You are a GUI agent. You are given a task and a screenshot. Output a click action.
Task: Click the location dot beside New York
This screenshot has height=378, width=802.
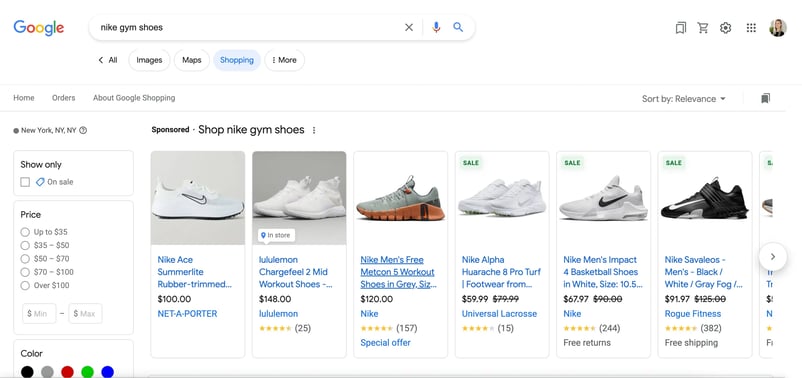pyautogui.click(x=16, y=131)
